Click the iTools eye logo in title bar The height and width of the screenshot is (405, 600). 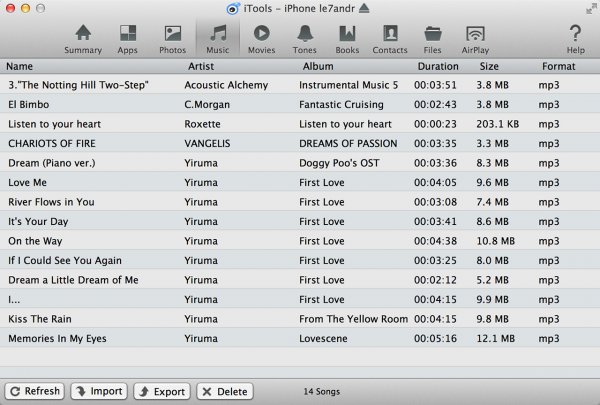click(233, 8)
